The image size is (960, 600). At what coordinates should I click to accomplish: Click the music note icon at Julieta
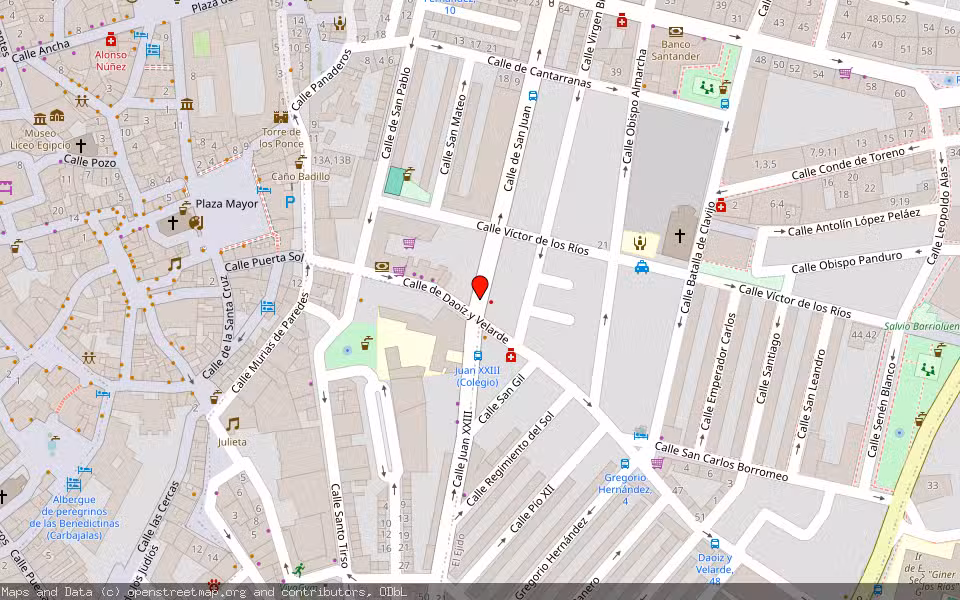[233, 424]
